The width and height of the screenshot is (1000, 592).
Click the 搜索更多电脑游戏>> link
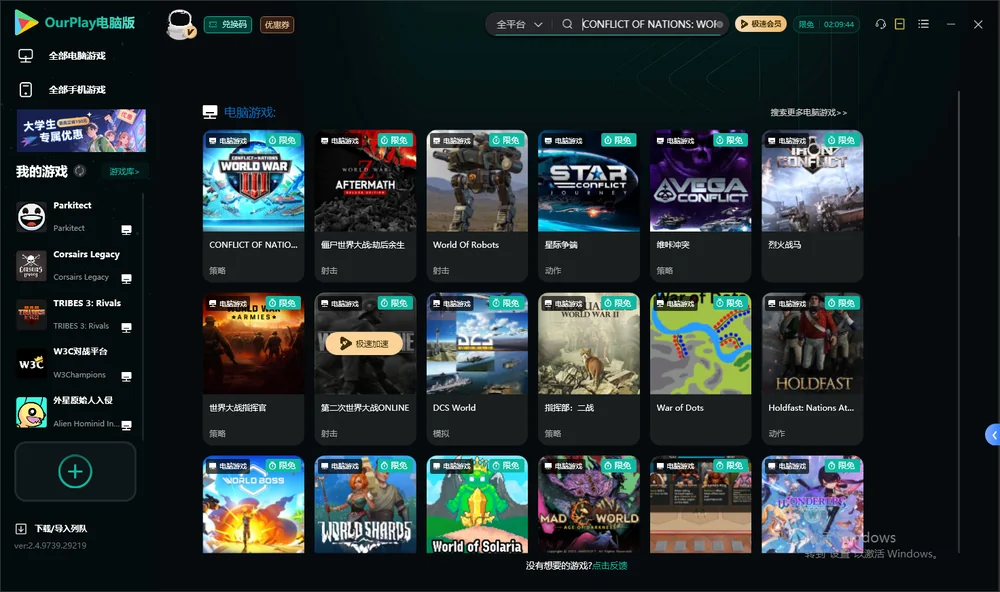coord(808,112)
